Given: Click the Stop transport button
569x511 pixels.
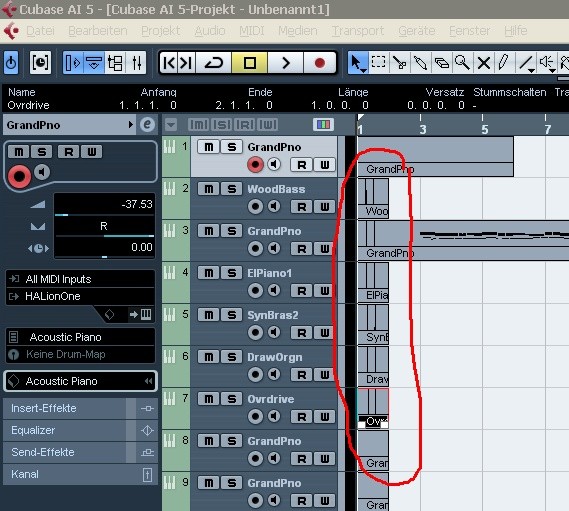Looking at the screenshot, I should point(250,63).
